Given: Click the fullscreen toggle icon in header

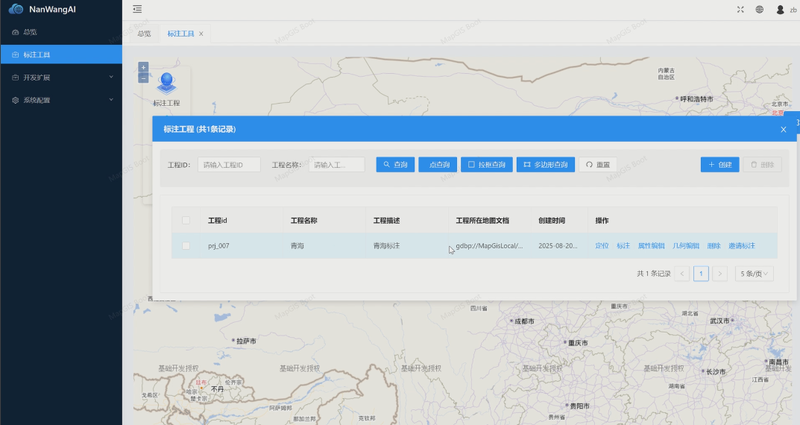Looking at the screenshot, I should click(741, 10).
